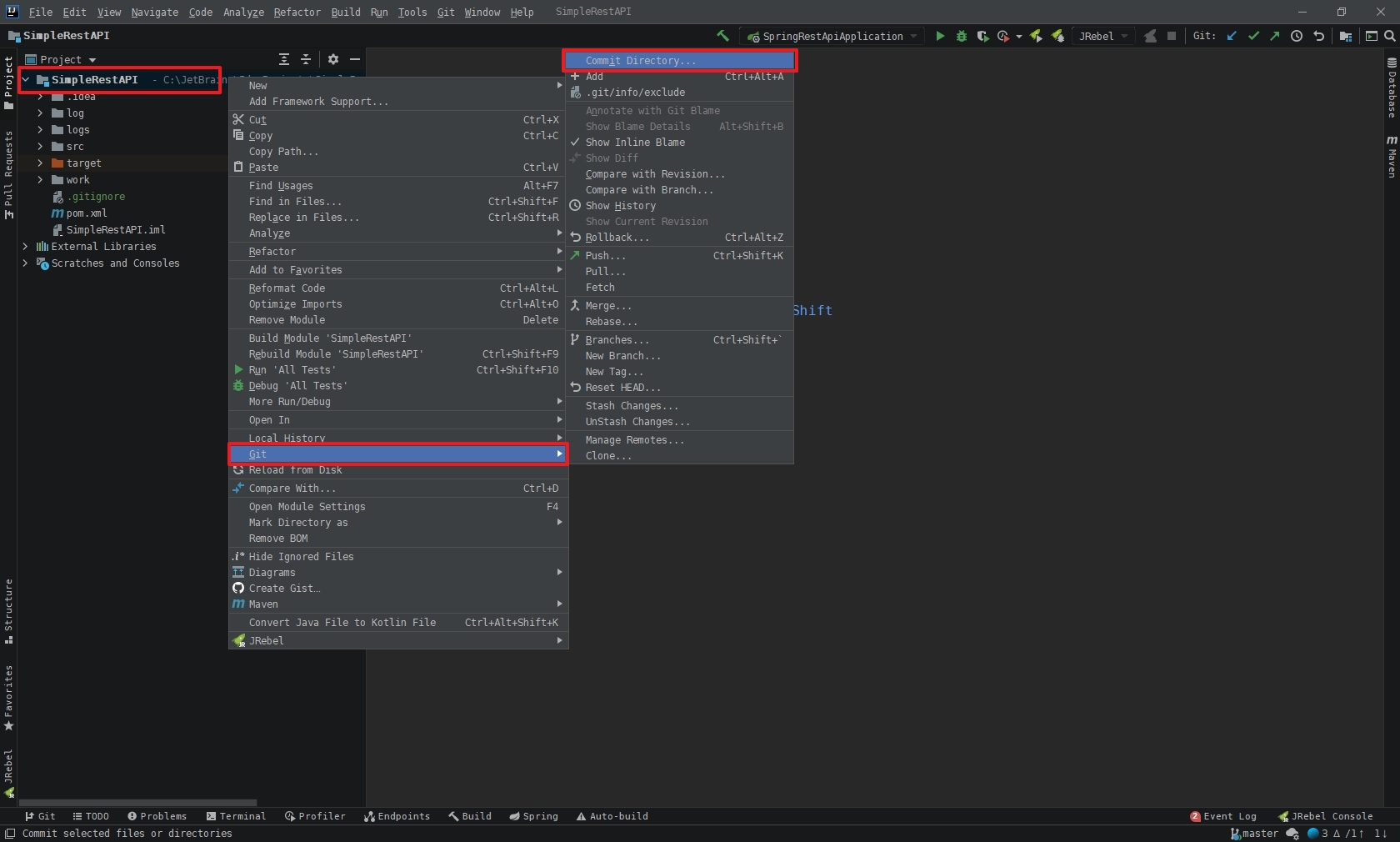The image size is (1400, 842).
Task: Open the Navigate menu in menu bar
Action: click(154, 12)
